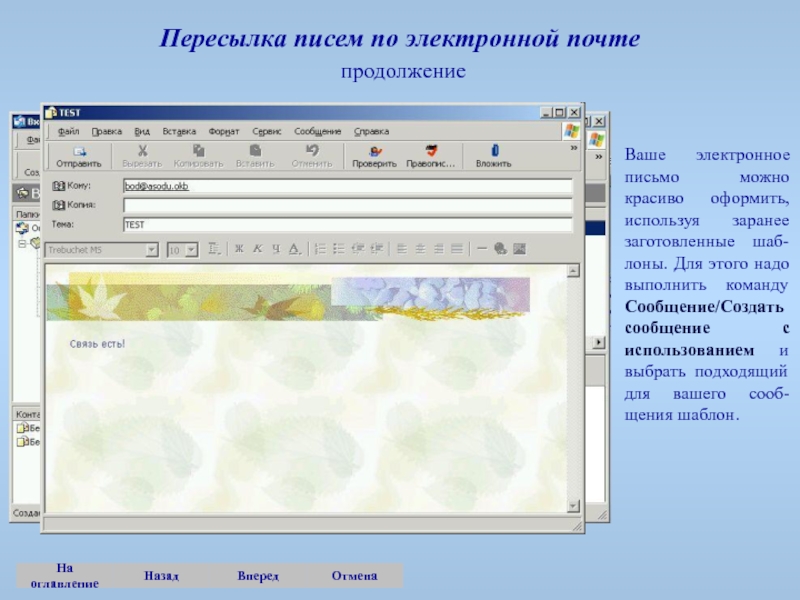The image size is (800, 600).
Task: Open the Файл menu
Action: click(68, 131)
